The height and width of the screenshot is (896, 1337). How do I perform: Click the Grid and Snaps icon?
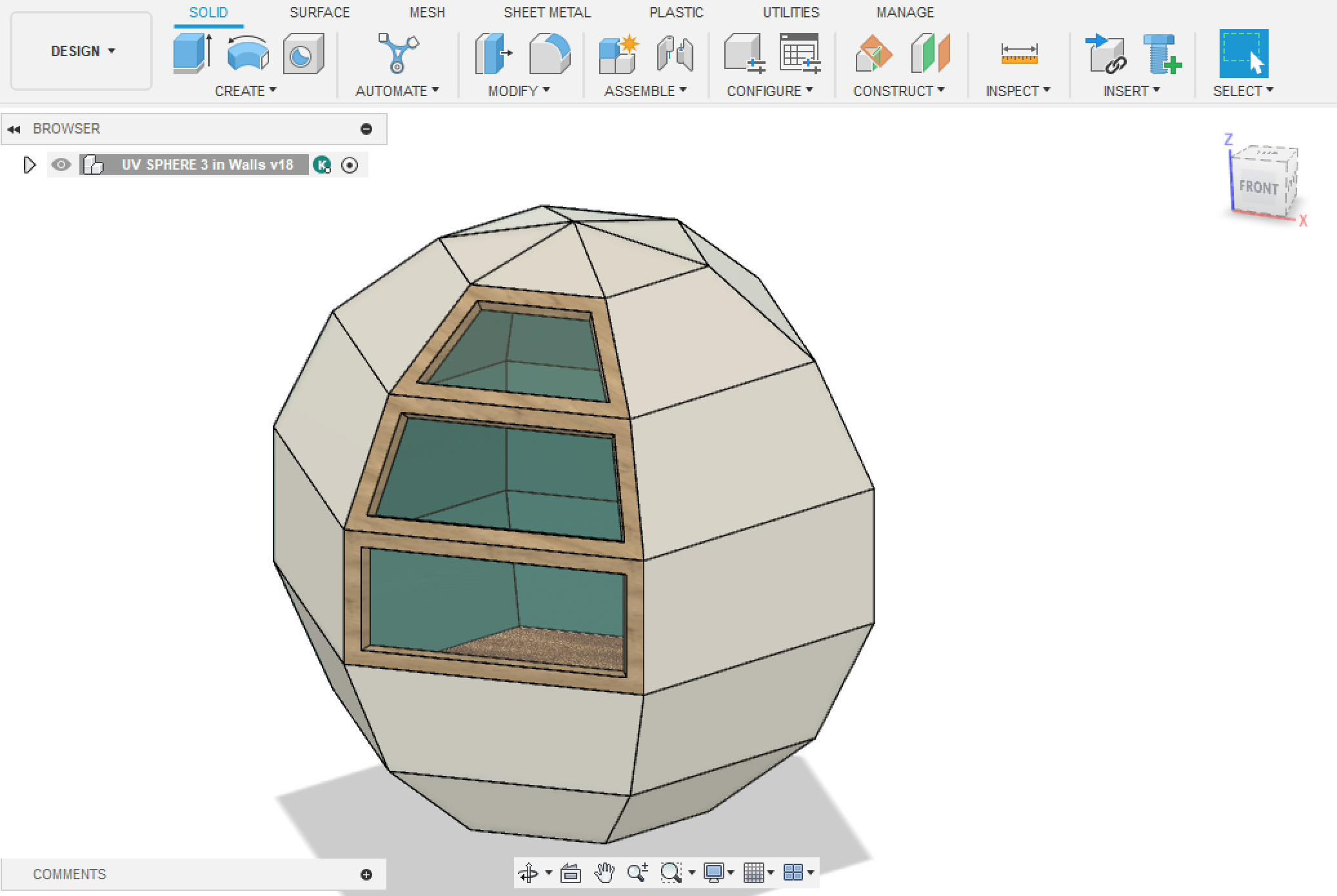coord(753,873)
